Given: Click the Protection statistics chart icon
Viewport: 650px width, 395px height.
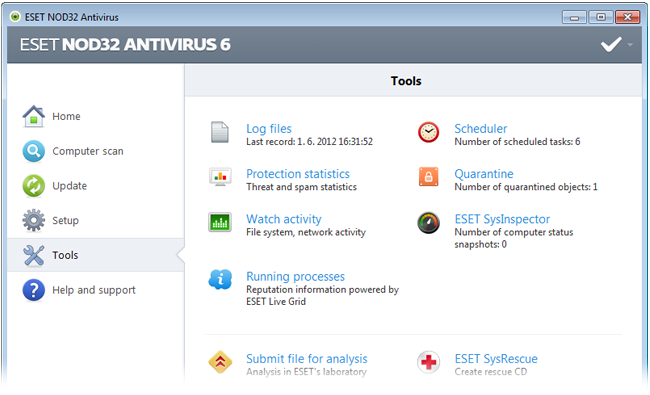Looking at the screenshot, I should pos(220,177).
